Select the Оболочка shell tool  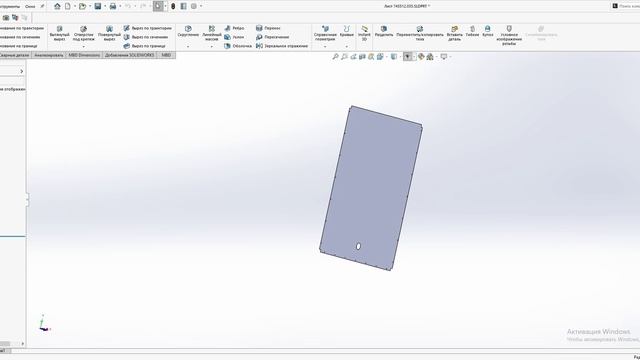(238, 46)
